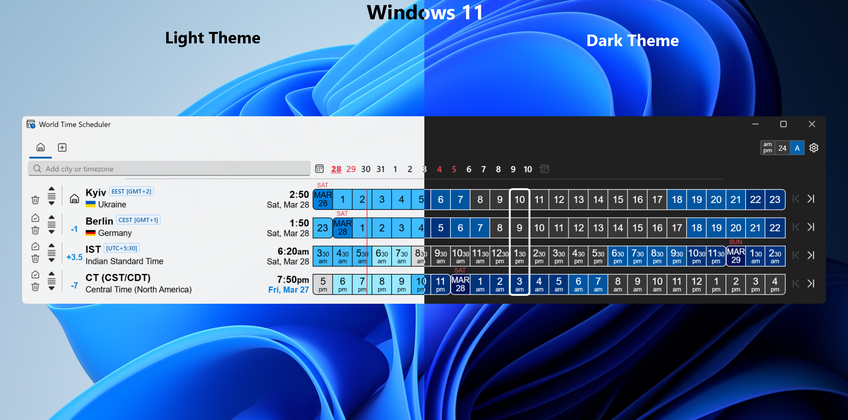Click the Berlin row drag handle
The height and width of the screenshot is (420, 848).
click(51, 224)
